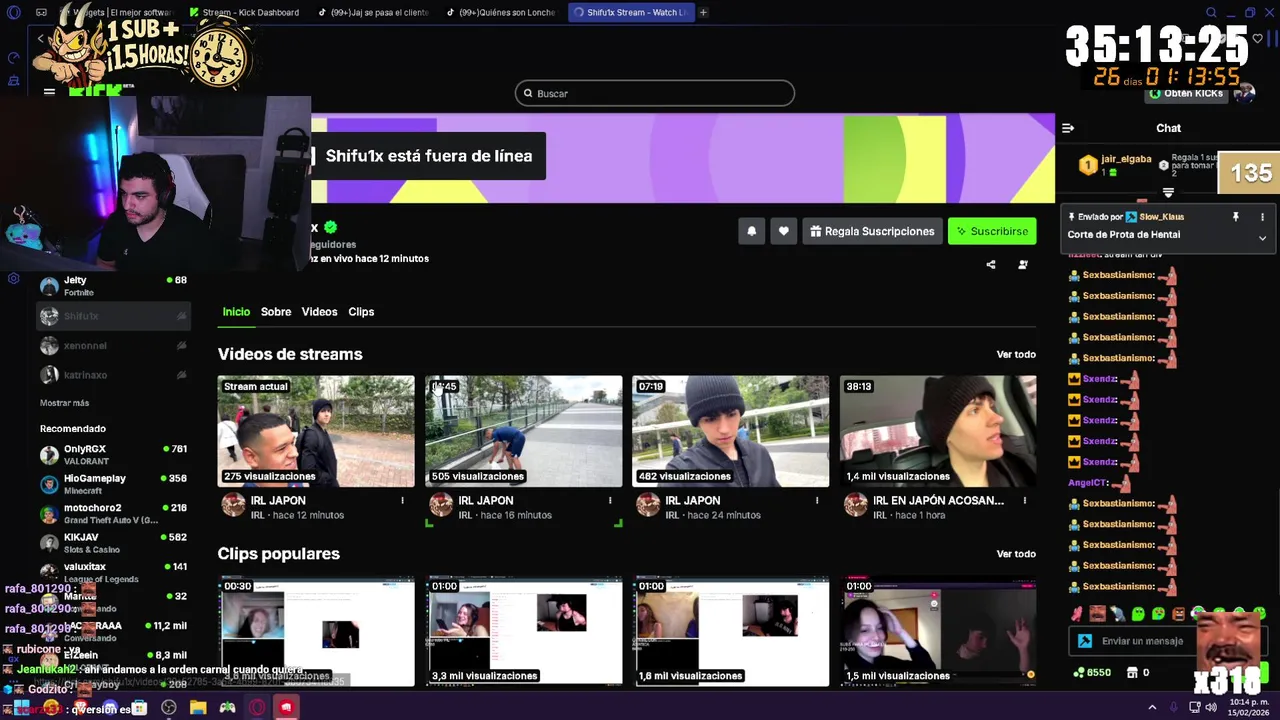Click the green slime emote in chat bar
1280x720 pixels.
pos(1138,614)
